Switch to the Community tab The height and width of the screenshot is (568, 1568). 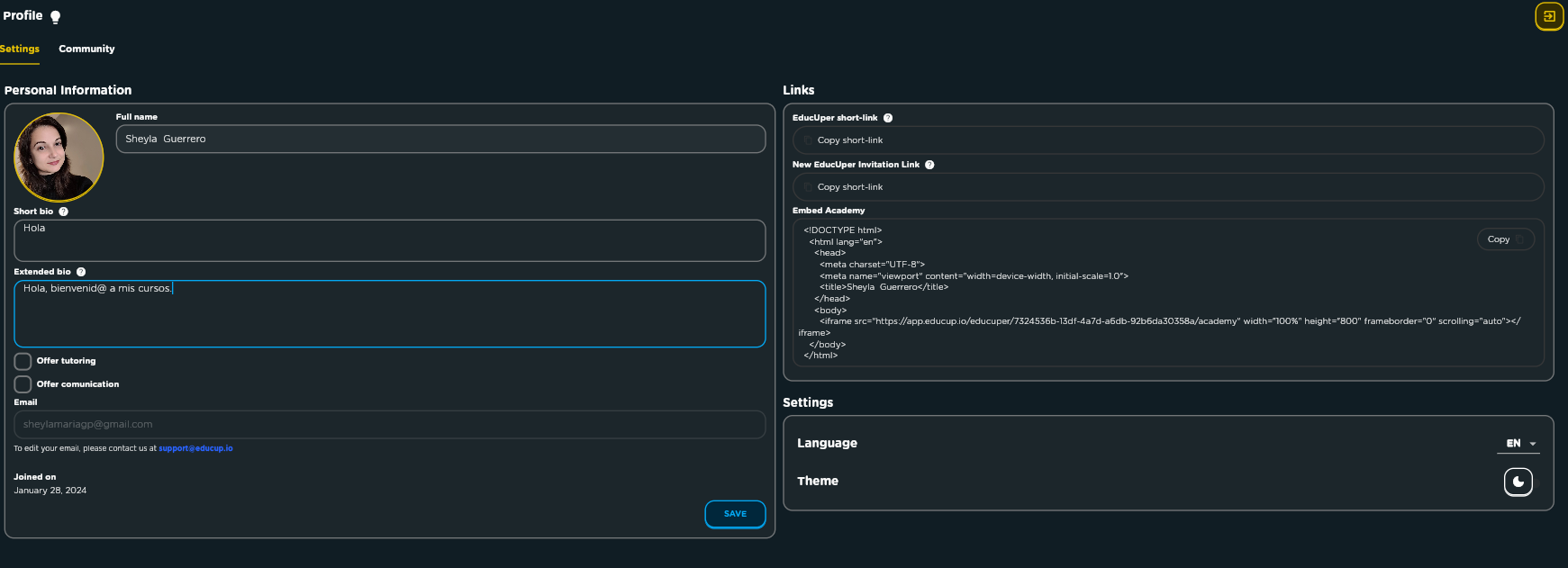coord(86,49)
